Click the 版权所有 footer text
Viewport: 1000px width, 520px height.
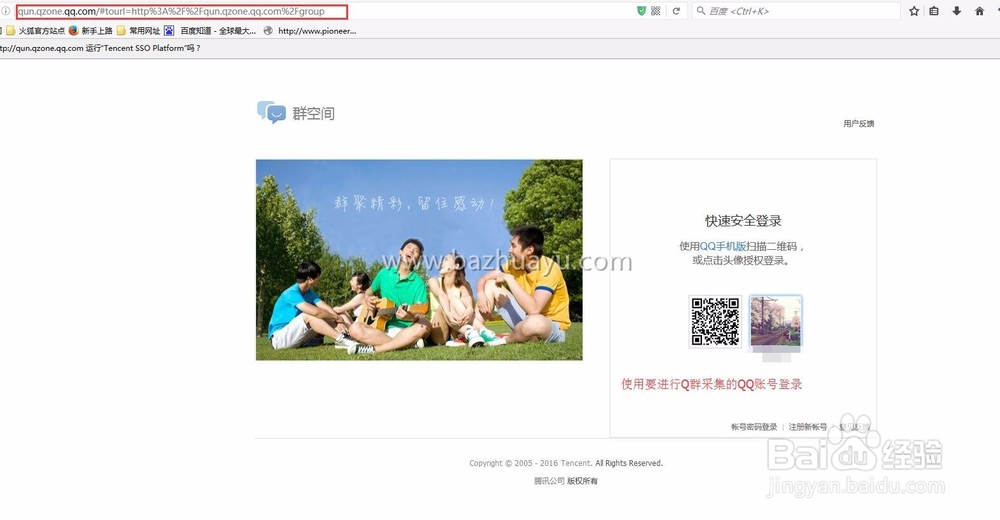[582, 481]
